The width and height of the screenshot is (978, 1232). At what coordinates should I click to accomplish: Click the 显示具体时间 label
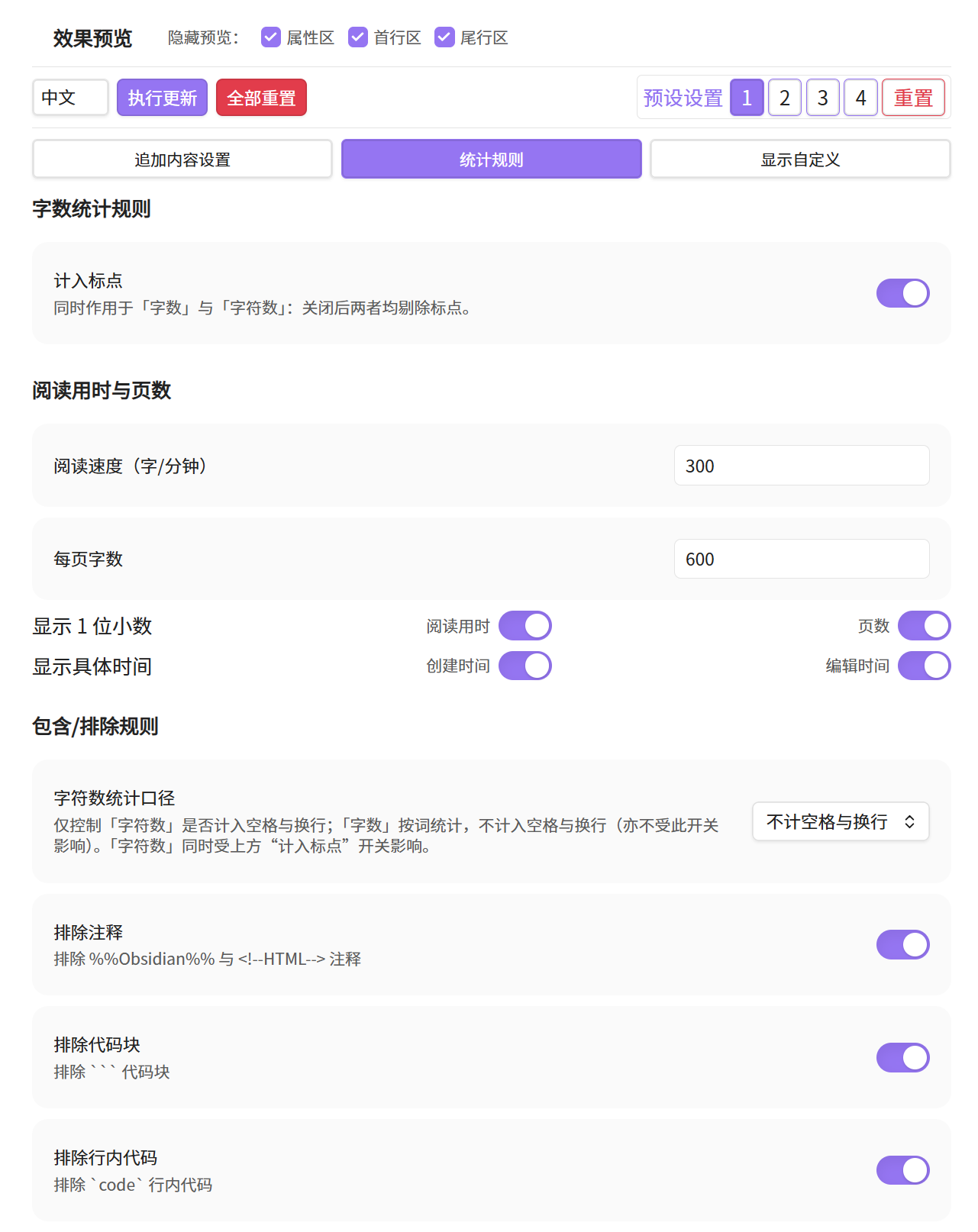(x=92, y=666)
